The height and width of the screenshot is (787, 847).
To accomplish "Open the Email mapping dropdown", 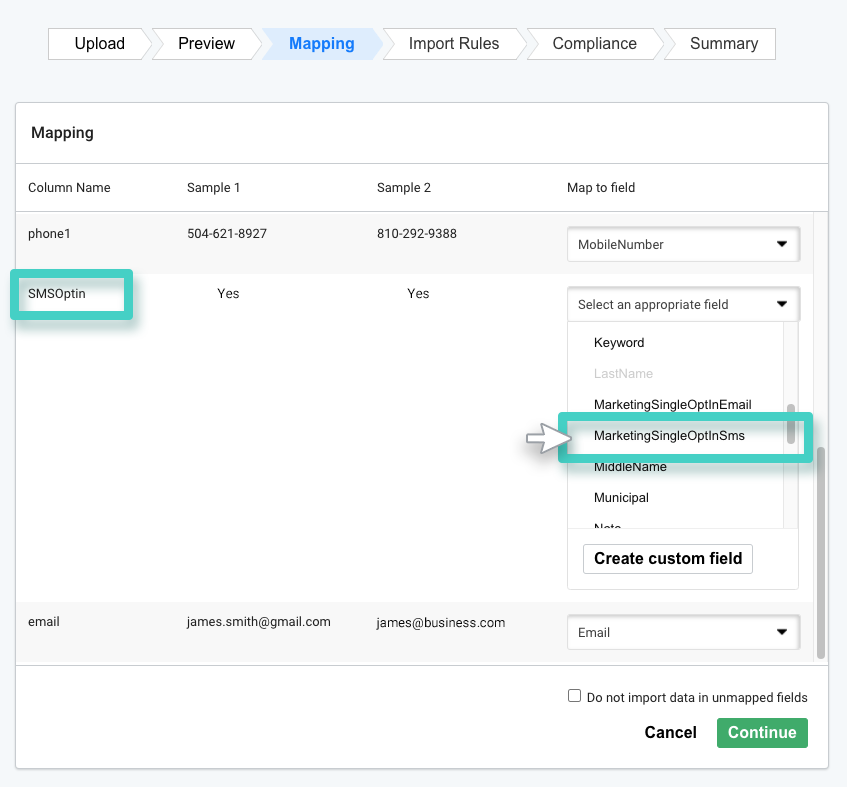I will tap(683, 632).
